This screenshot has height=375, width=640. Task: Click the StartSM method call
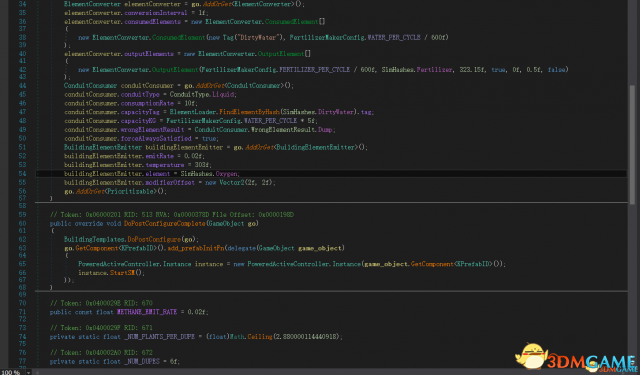point(122,273)
